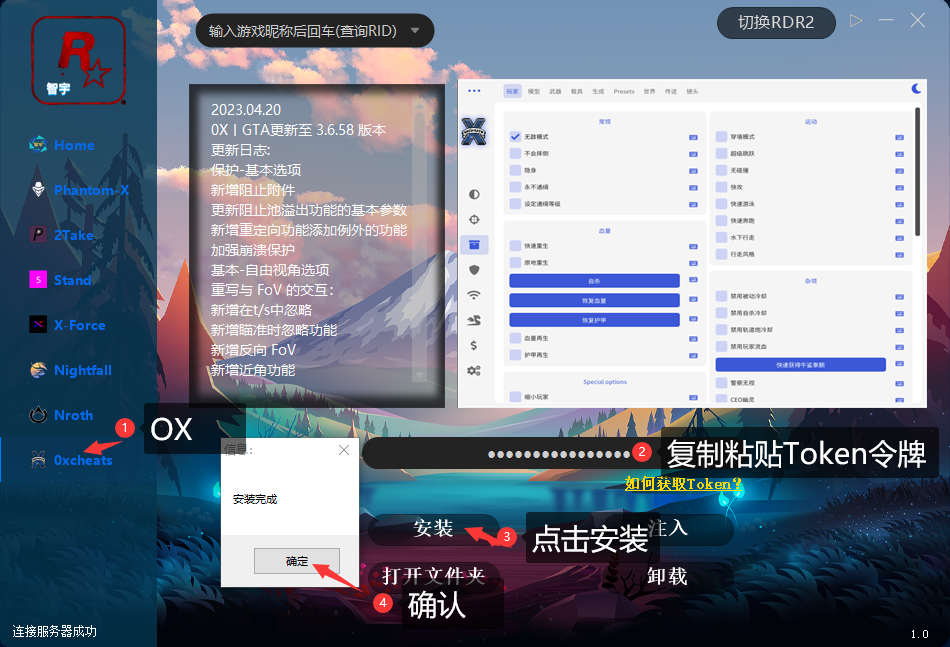The height and width of the screenshot is (647, 950).
Task: Select Phantom-X in the sidebar
Action: pos(79,190)
